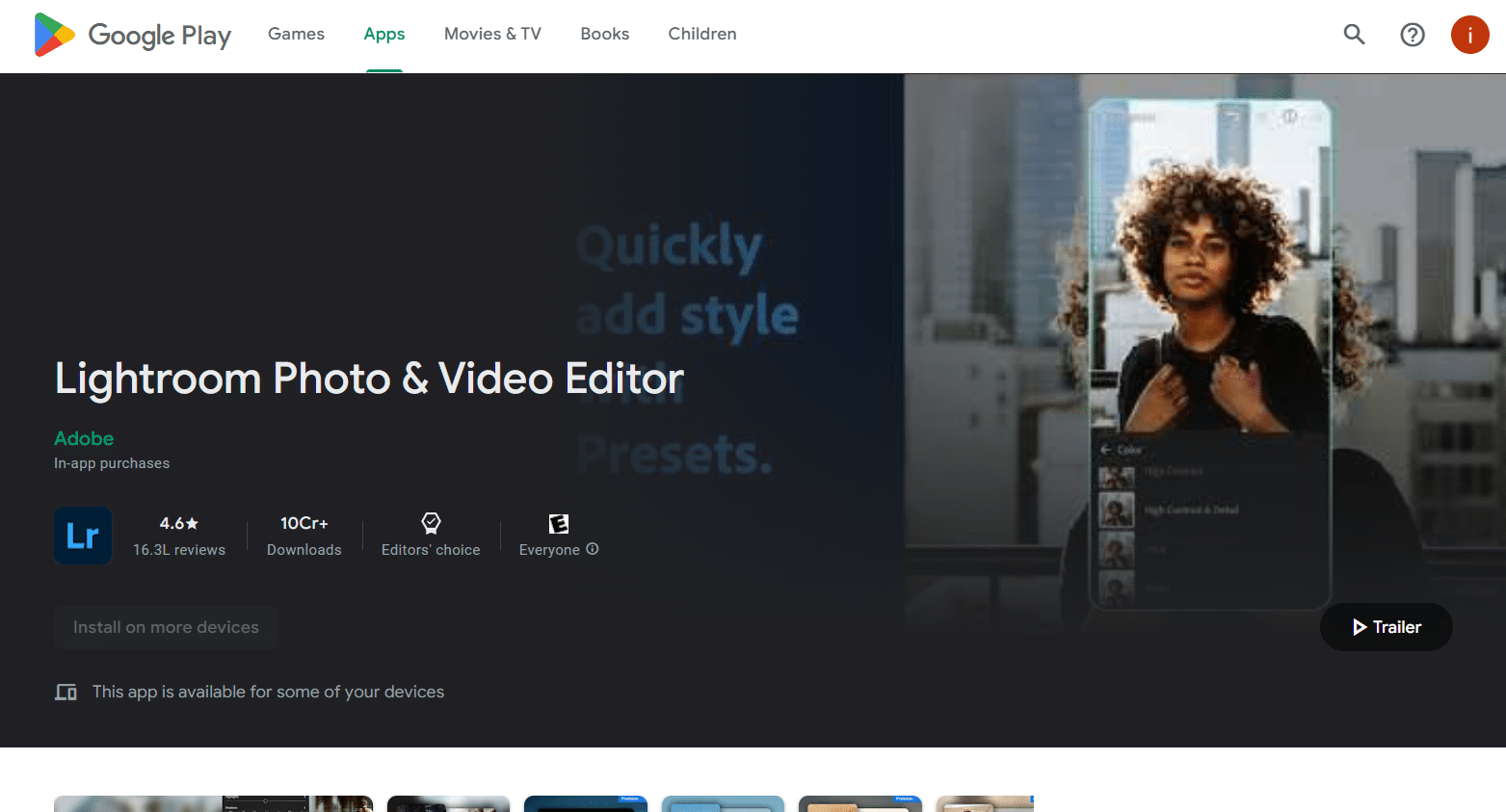Click the Editors' choice badge icon

pos(431,523)
